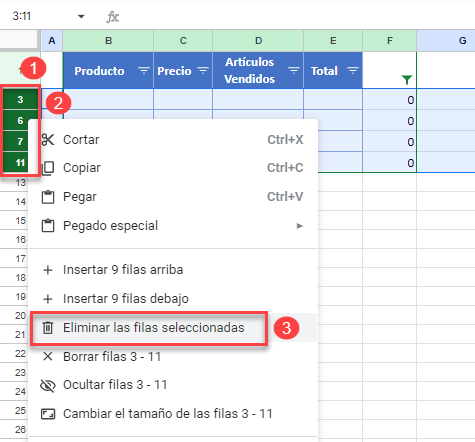Select column B header

click(x=108, y=41)
